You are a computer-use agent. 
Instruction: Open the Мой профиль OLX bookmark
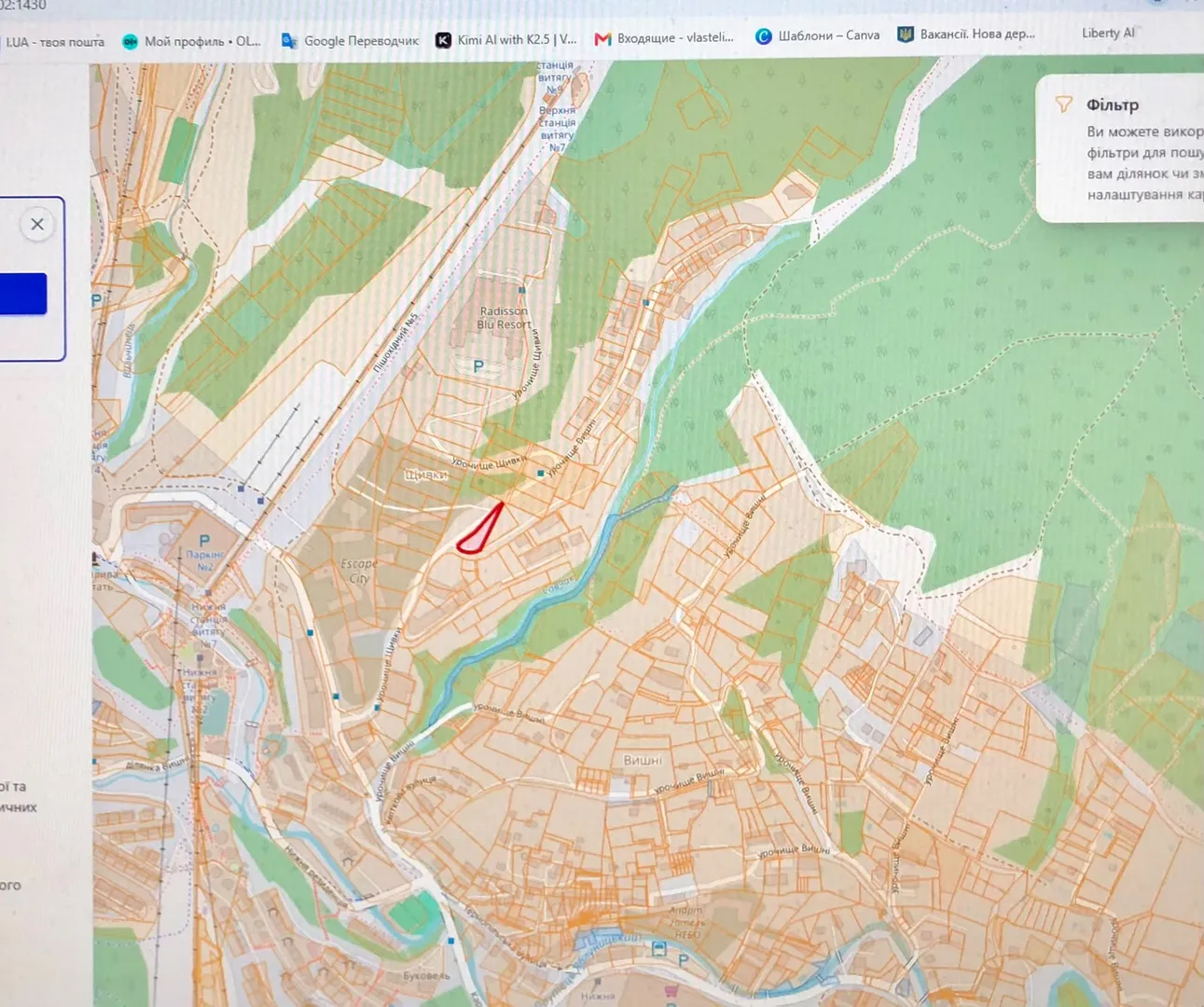point(191,41)
